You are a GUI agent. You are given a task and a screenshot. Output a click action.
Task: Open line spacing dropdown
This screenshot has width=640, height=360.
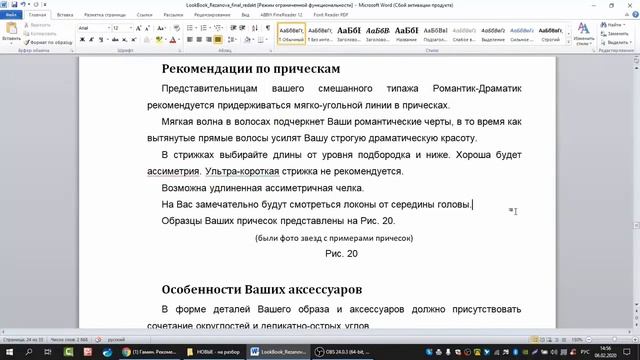point(232,40)
